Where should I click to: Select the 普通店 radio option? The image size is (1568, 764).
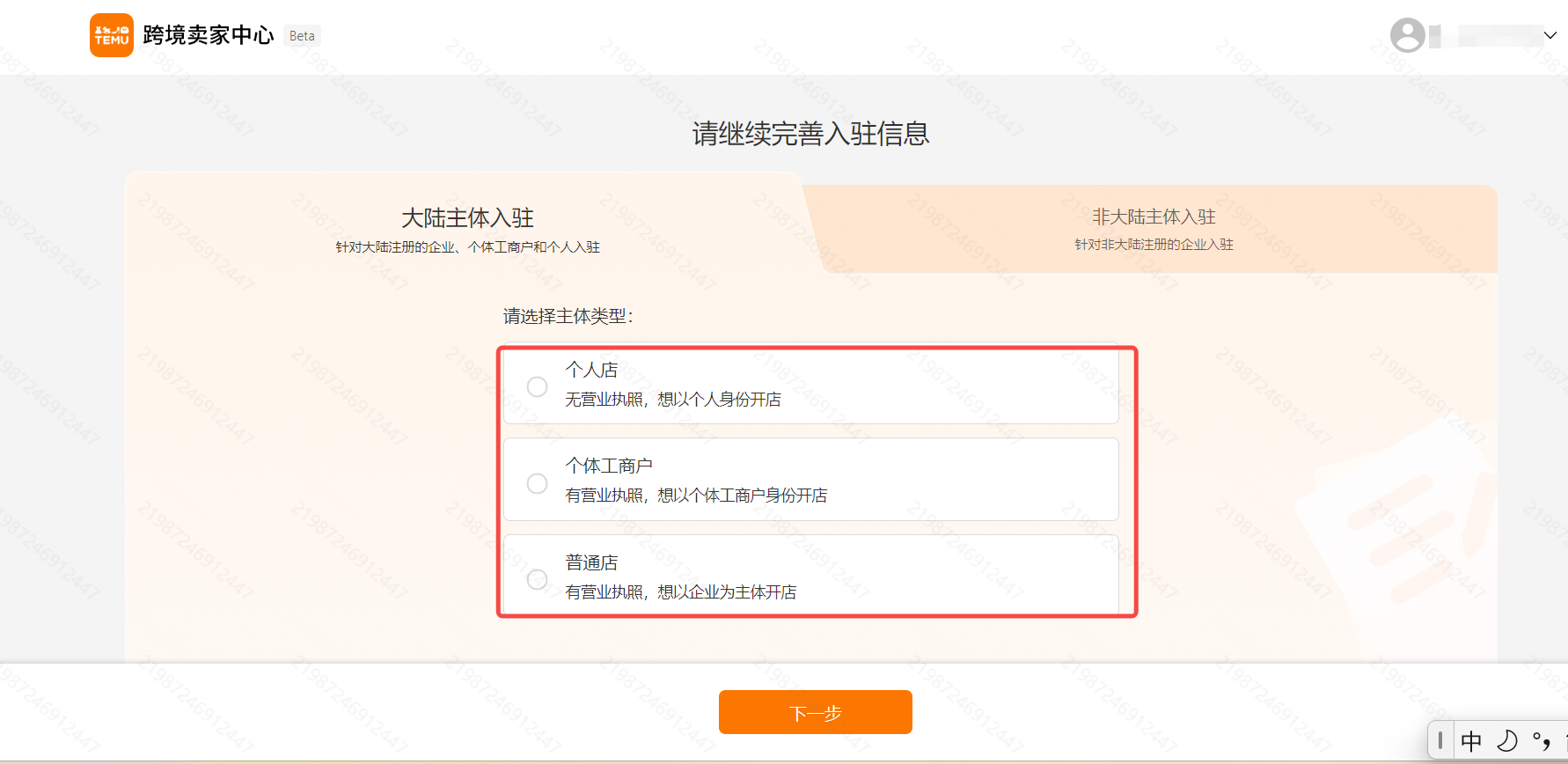pos(537,579)
